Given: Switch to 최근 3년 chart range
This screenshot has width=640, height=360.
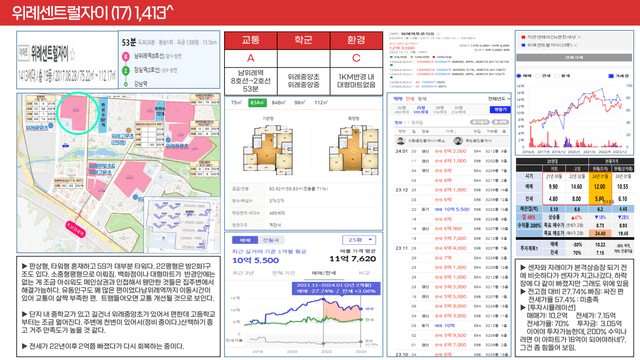Looking at the screenshot, I should [x=243, y=273].
